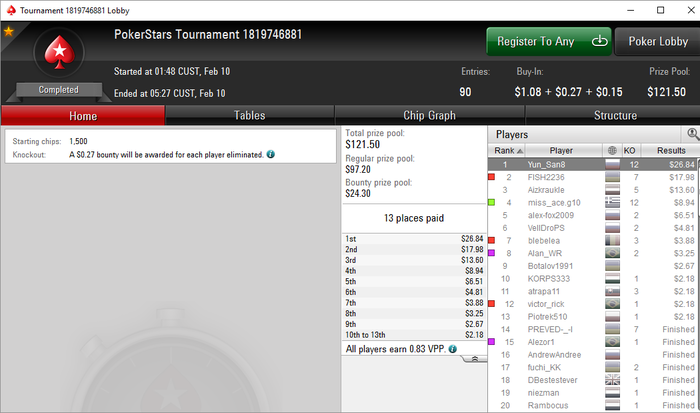Click the green note marker beside miss_ace.g10
Image resolution: width=700 pixels, height=413 pixels.
[x=492, y=202]
